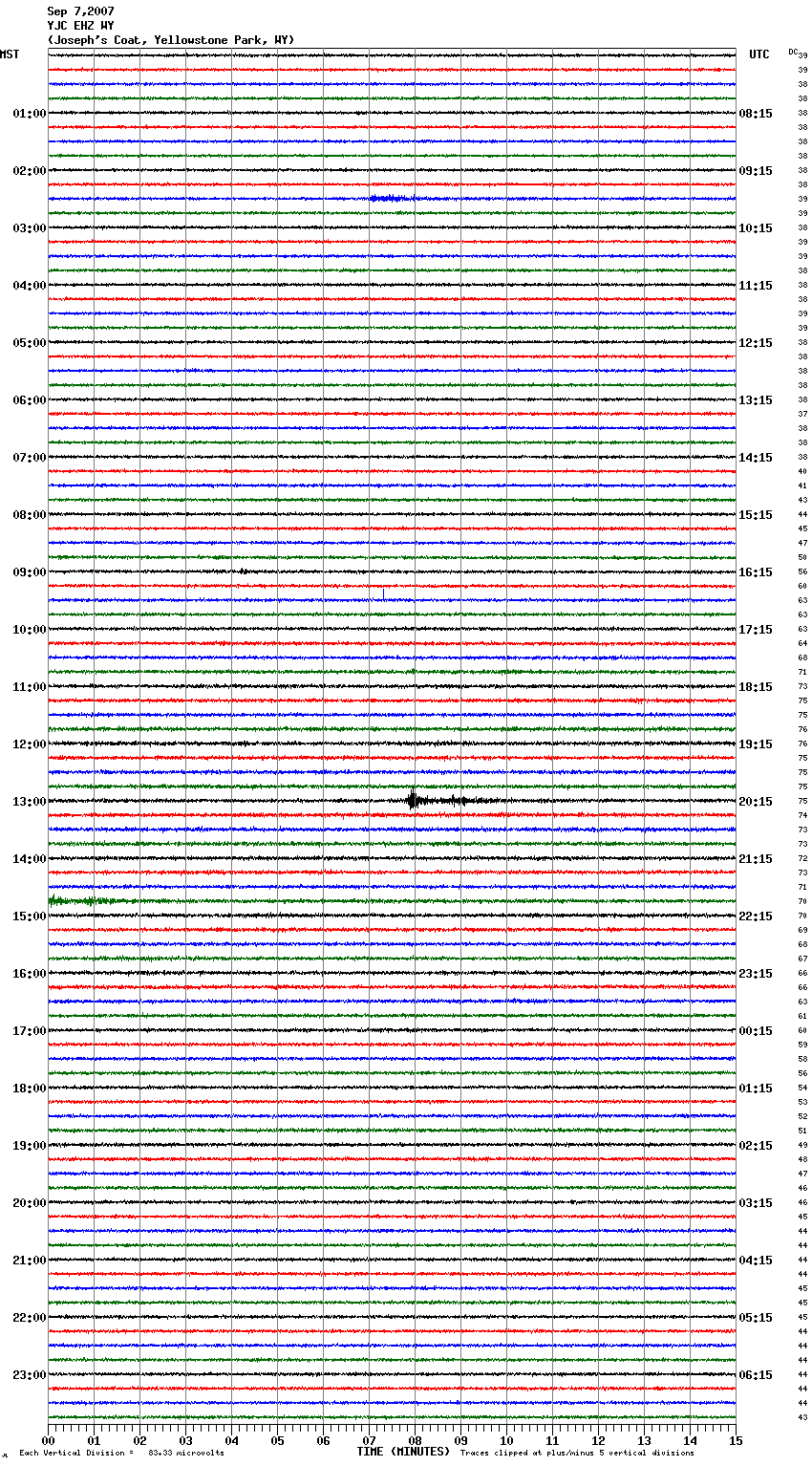This screenshot has height=1466, width=812.
Task: Select the 19:00 MST row label
Action: click(30, 1146)
